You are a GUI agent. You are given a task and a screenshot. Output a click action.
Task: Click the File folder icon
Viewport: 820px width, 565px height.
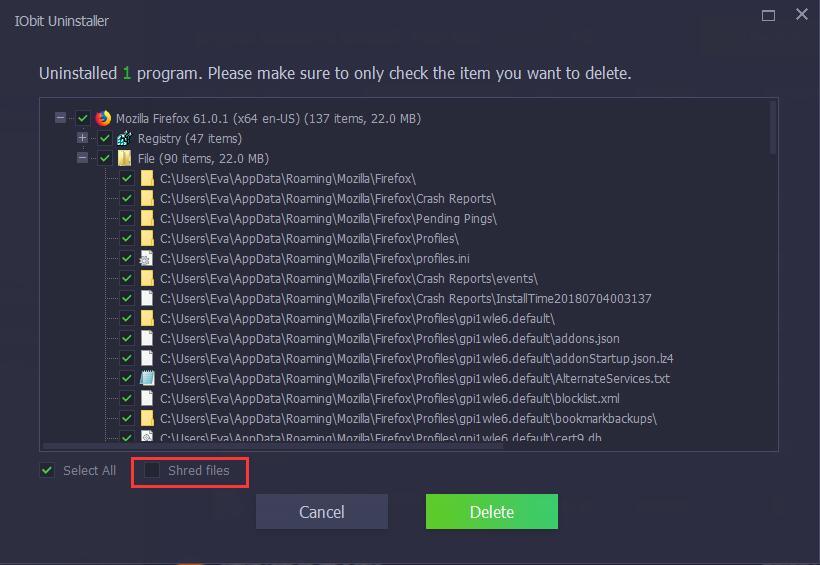(124, 158)
